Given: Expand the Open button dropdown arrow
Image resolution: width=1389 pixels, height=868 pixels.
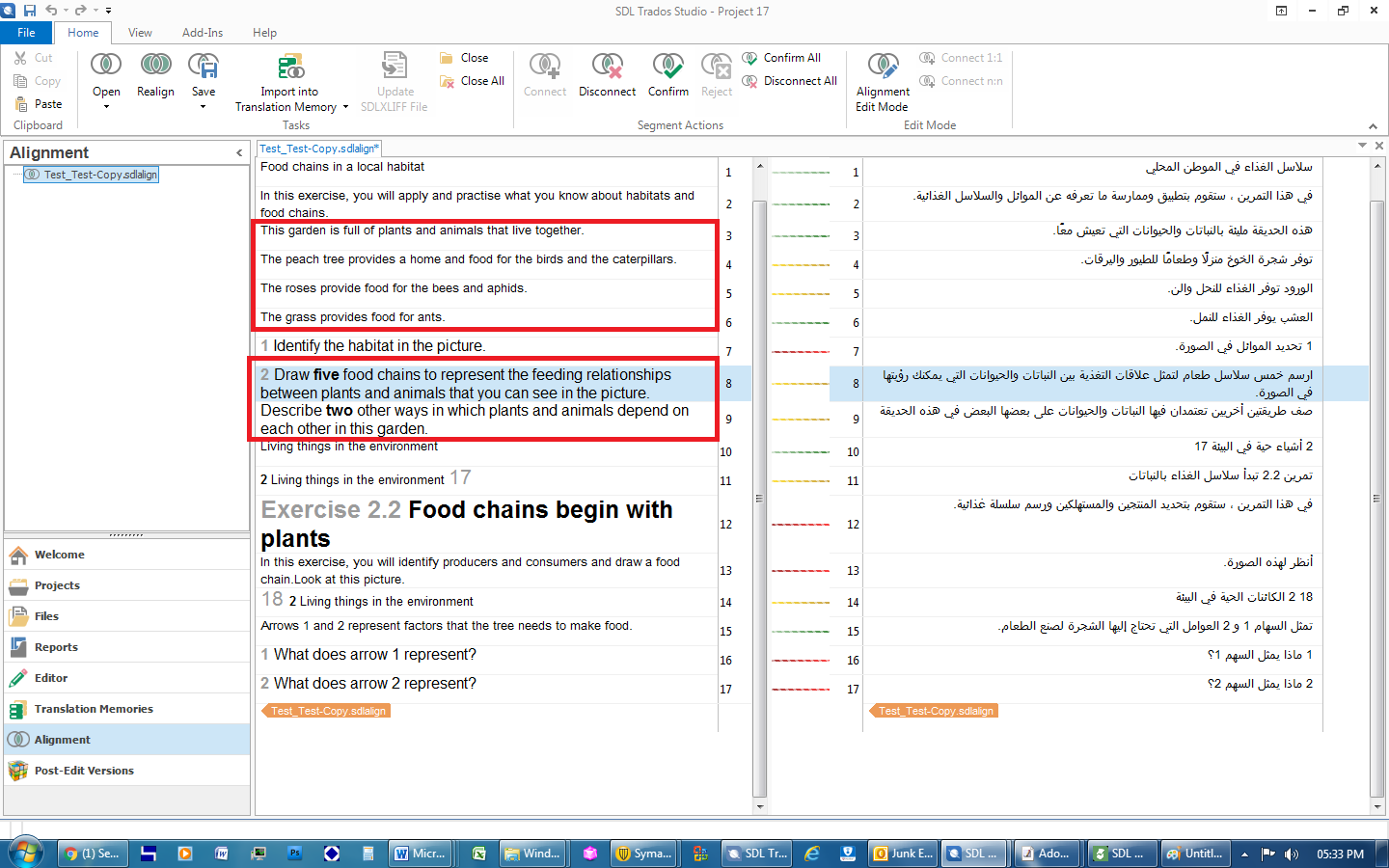Looking at the screenshot, I should click(x=106, y=107).
